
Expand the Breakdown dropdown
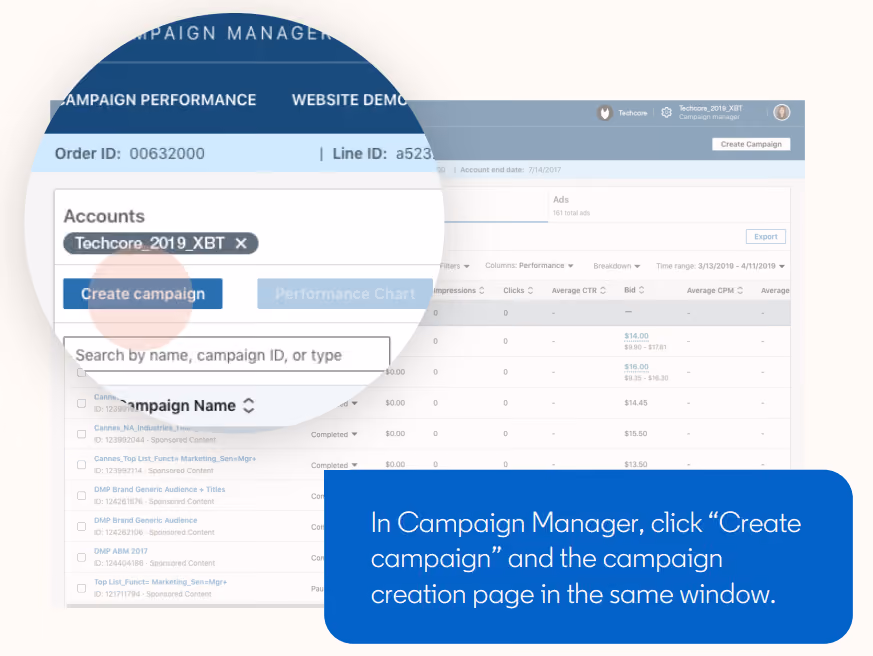coord(616,266)
